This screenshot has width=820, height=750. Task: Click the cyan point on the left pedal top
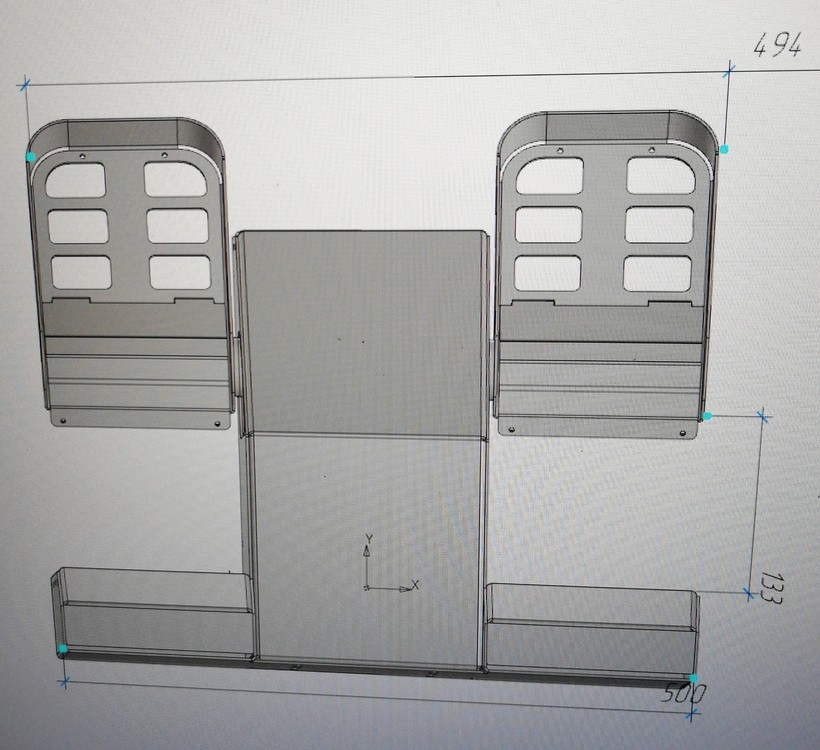[x=31, y=156]
